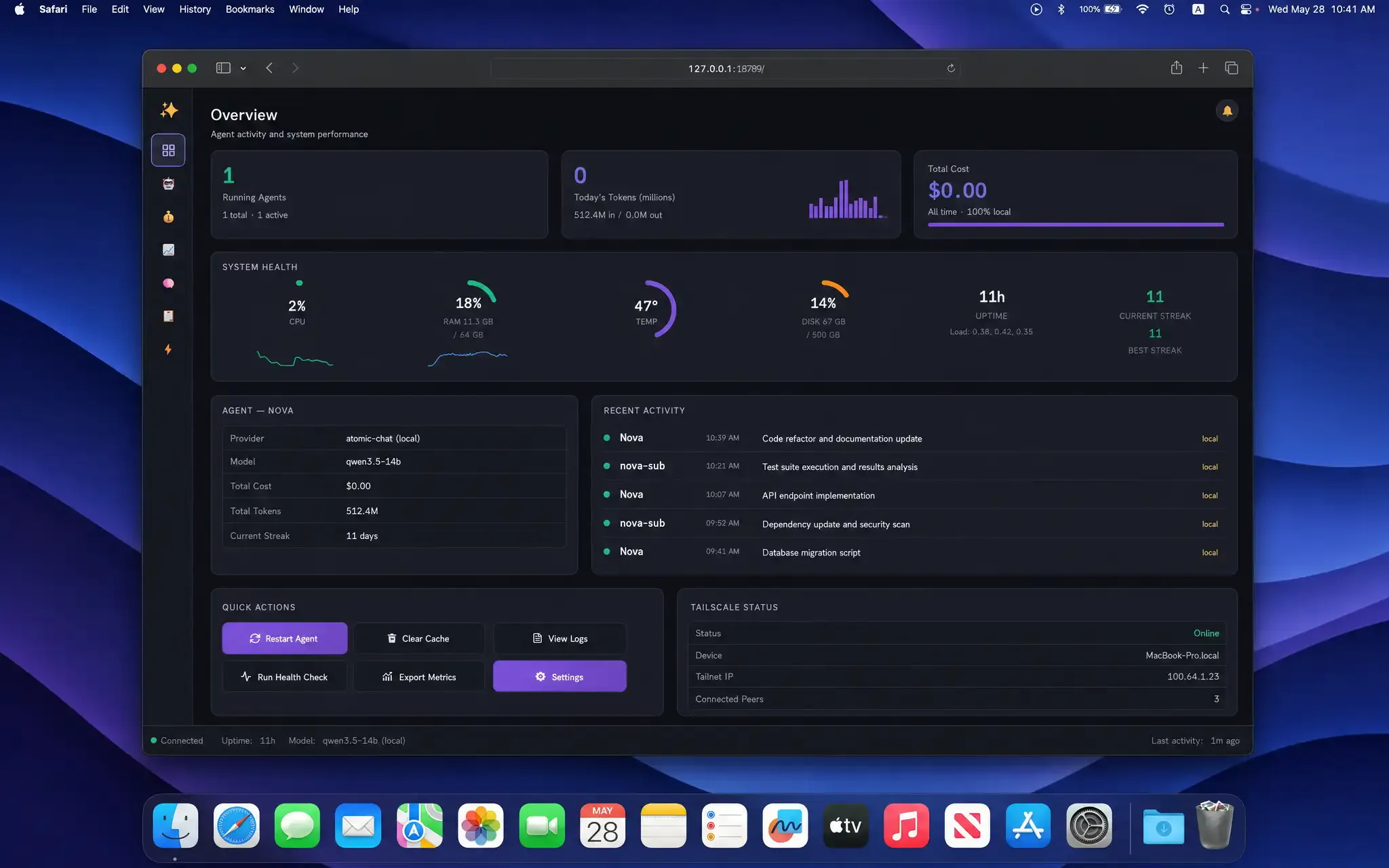Open the Help menu
Screen dimensions: 1389x868
349,9
